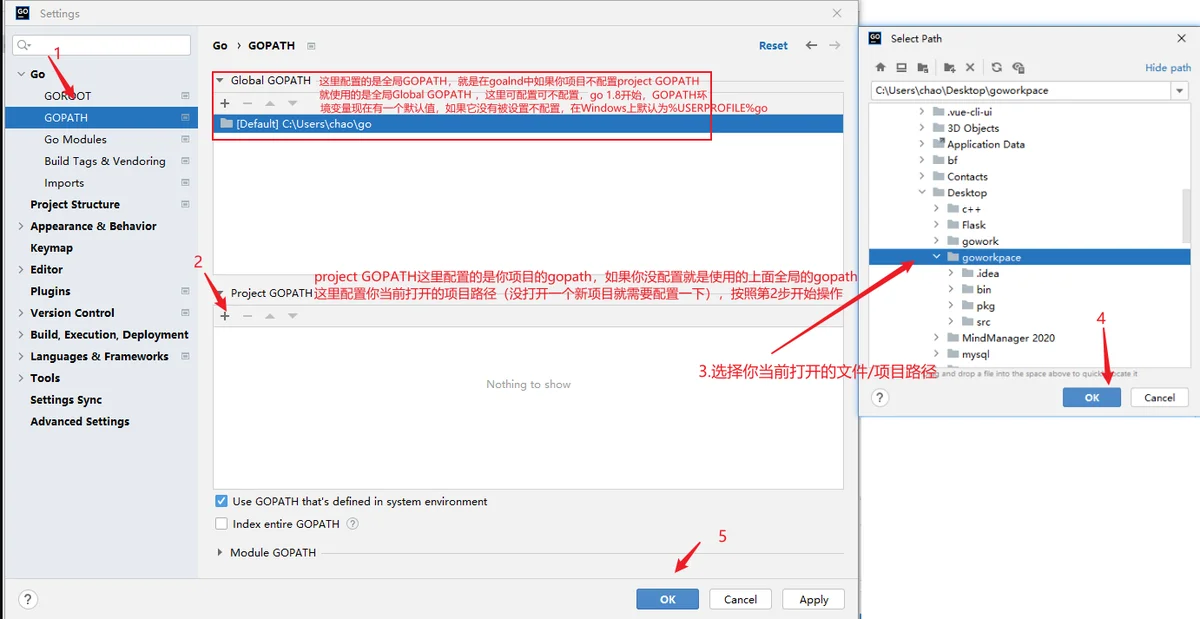The width and height of the screenshot is (1200, 619).
Task: Click the path text field in Select Path
Action: point(1021,91)
